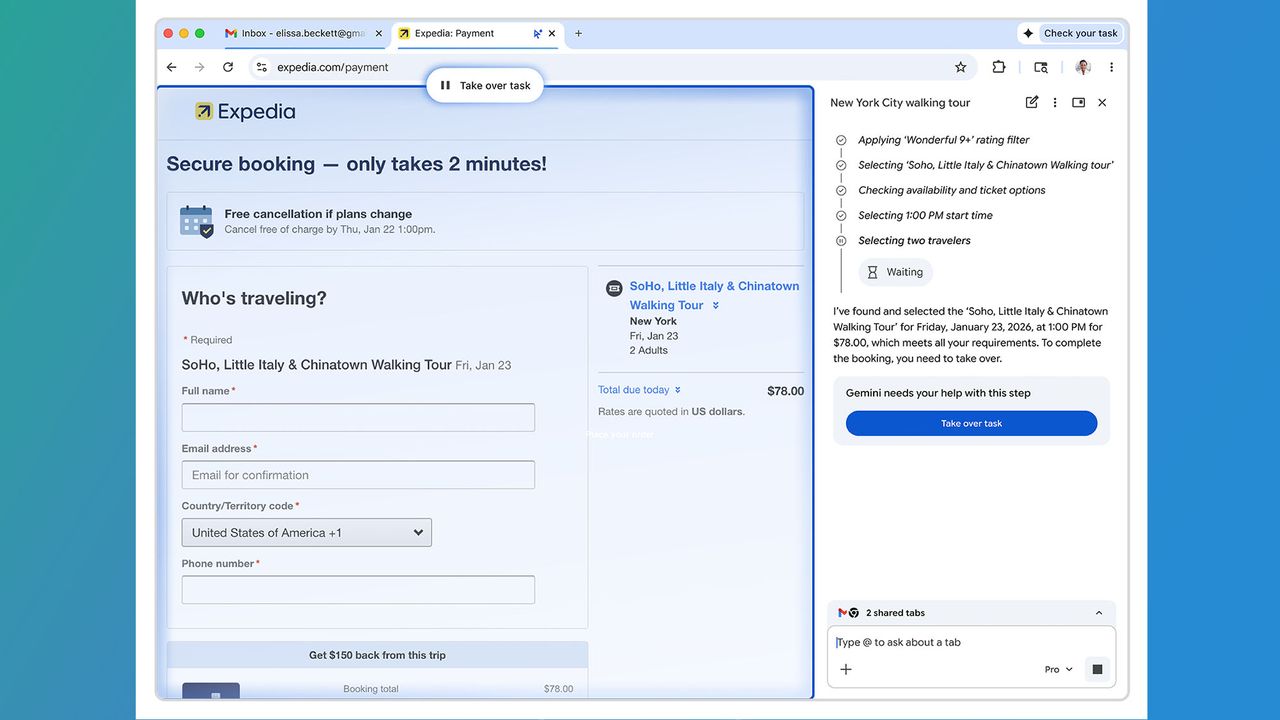
Task: Open the tab search icon in toolbar
Action: tap(1040, 66)
